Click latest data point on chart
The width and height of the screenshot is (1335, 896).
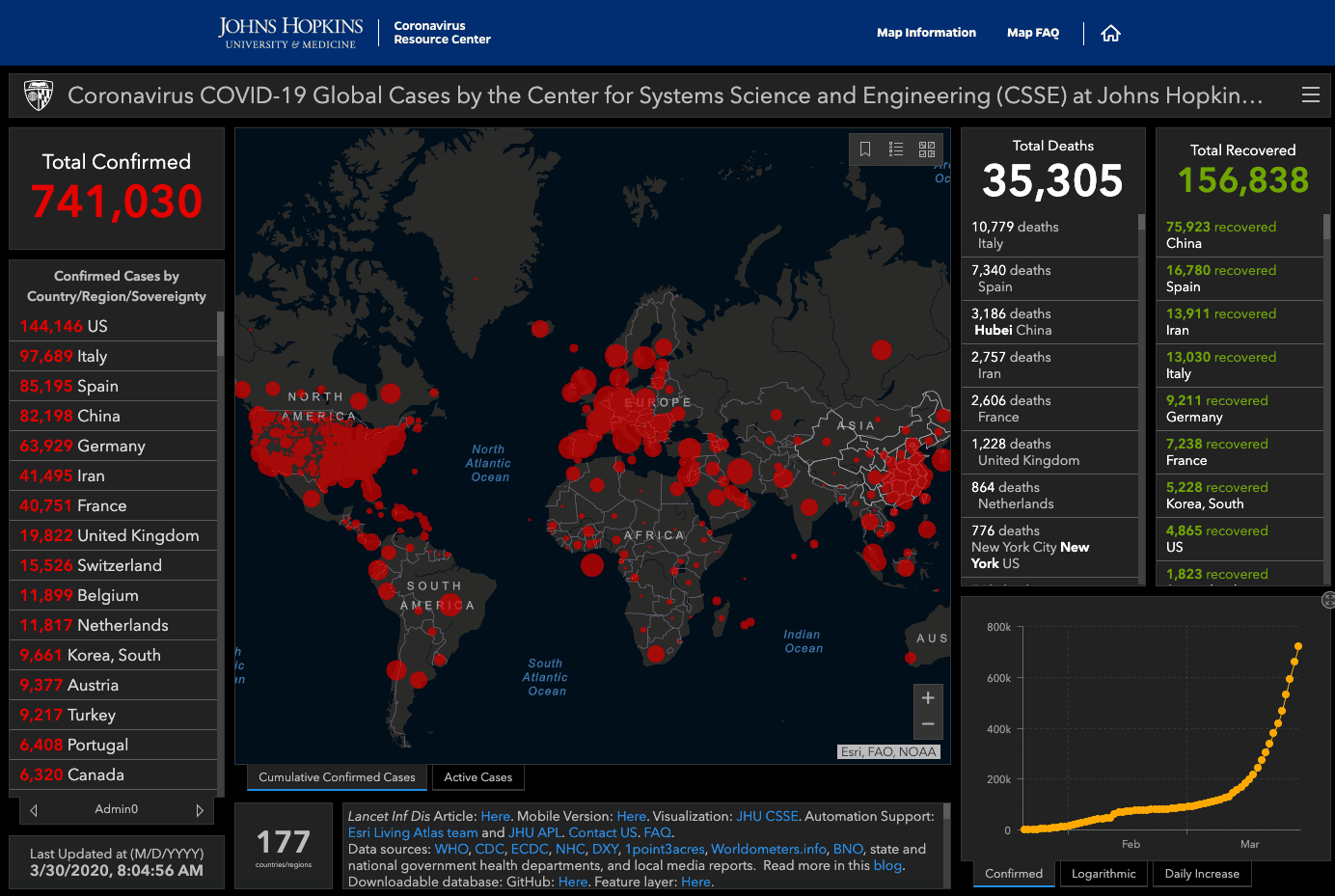tap(1298, 646)
